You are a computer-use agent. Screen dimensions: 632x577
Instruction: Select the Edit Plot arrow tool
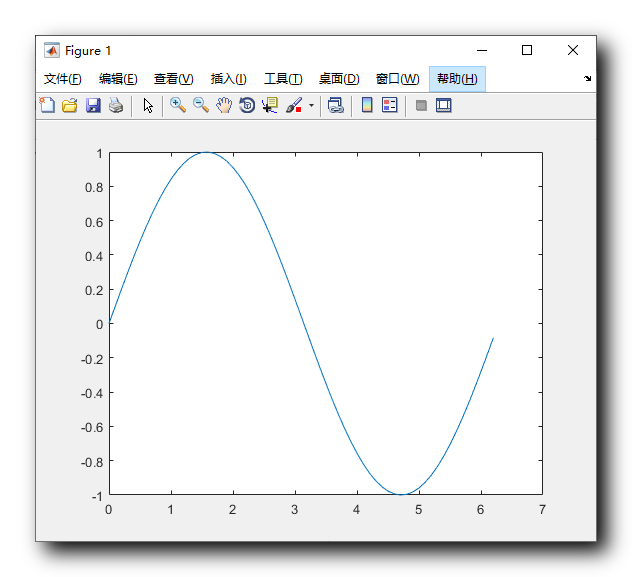coord(148,106)
